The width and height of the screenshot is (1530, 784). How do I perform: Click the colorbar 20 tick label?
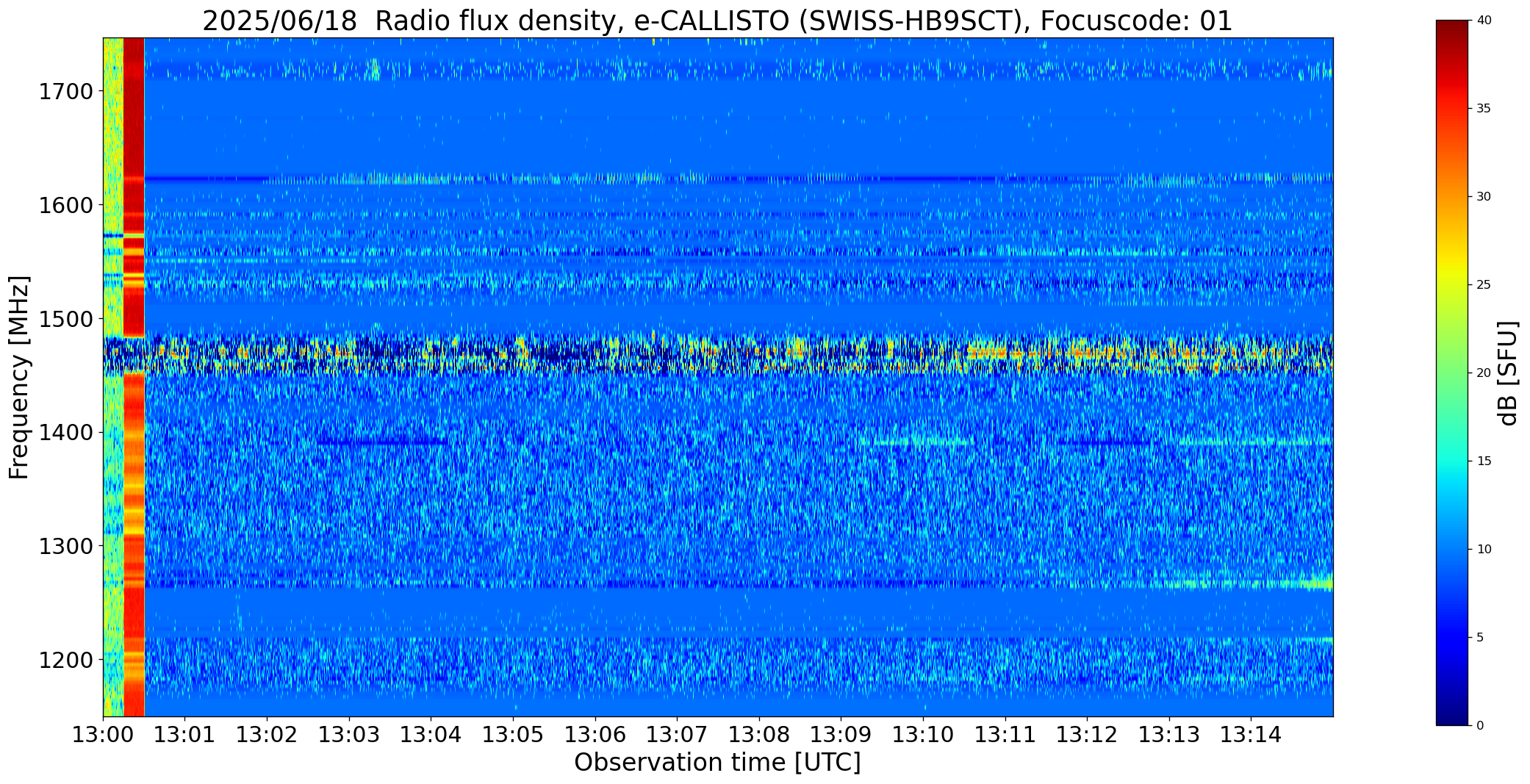click(x=1484, y=373)
